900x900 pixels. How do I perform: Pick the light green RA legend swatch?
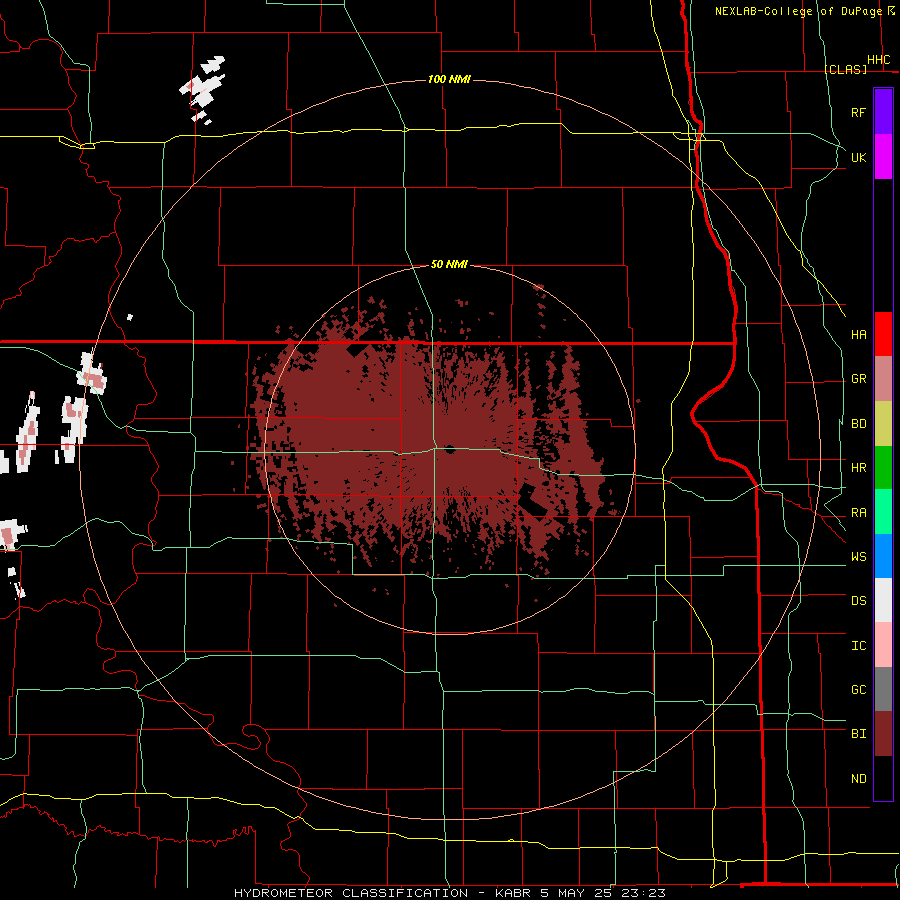pyautogui.click(x=883, y=512)
